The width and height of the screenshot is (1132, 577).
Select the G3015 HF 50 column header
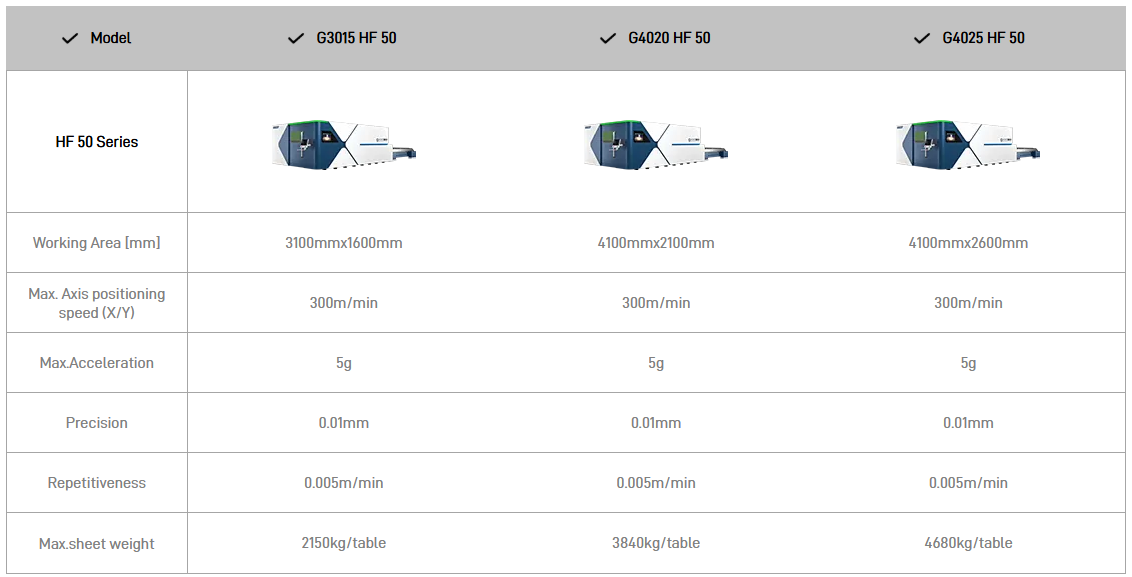[356, 38]
